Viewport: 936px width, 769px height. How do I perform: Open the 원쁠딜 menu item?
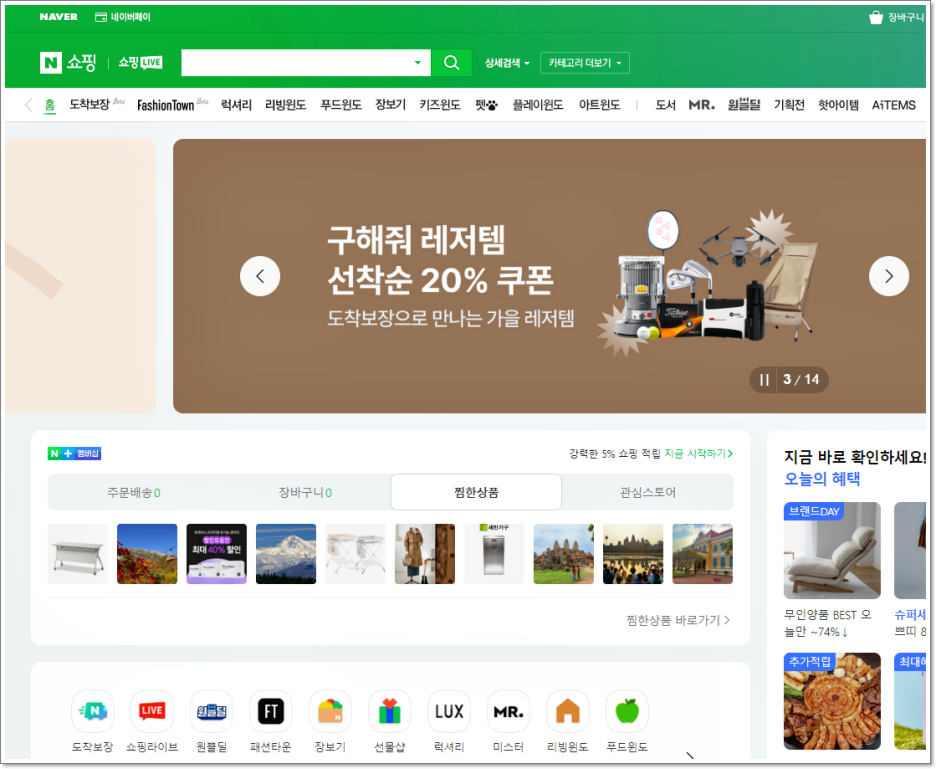tap(744, 105)
